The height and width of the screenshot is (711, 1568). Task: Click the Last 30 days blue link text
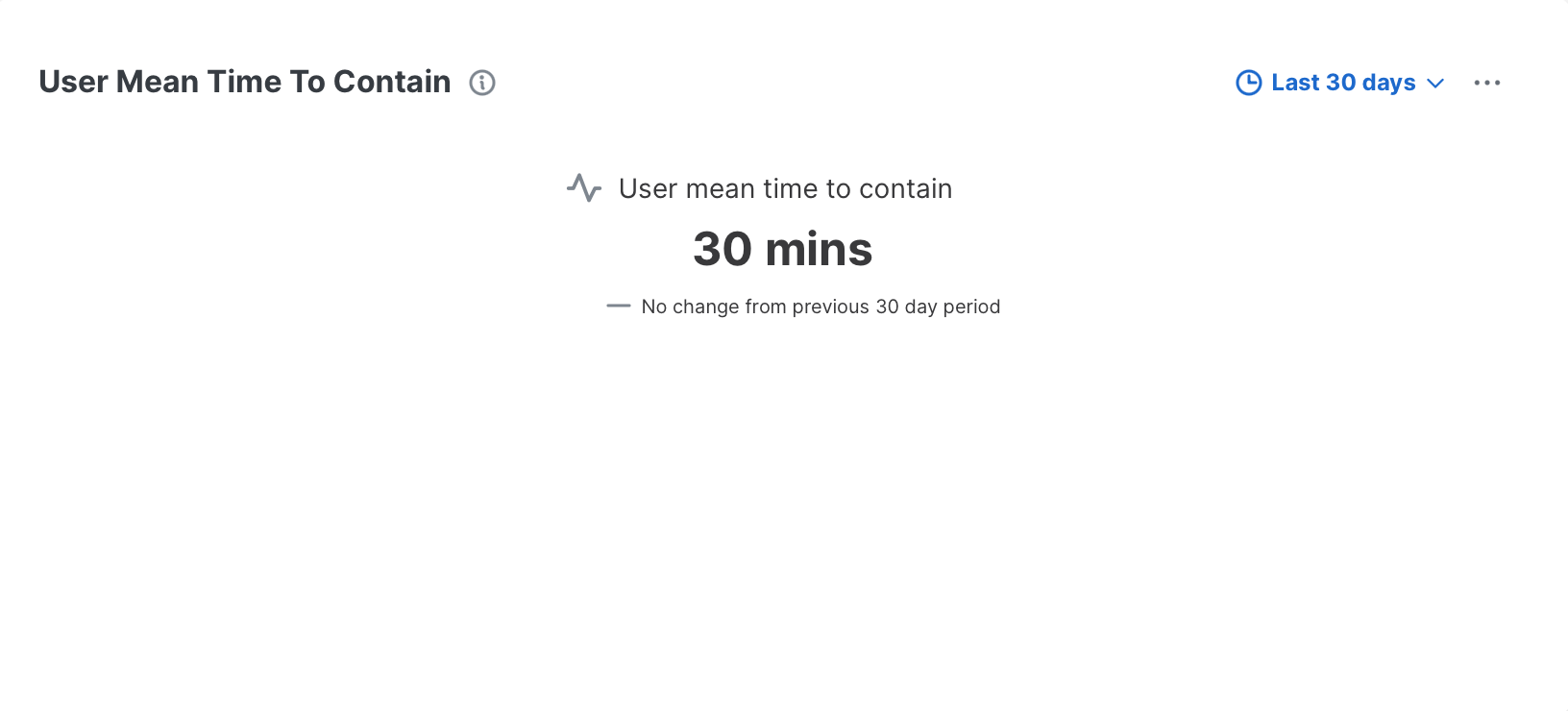click(x=1343, y=83)
